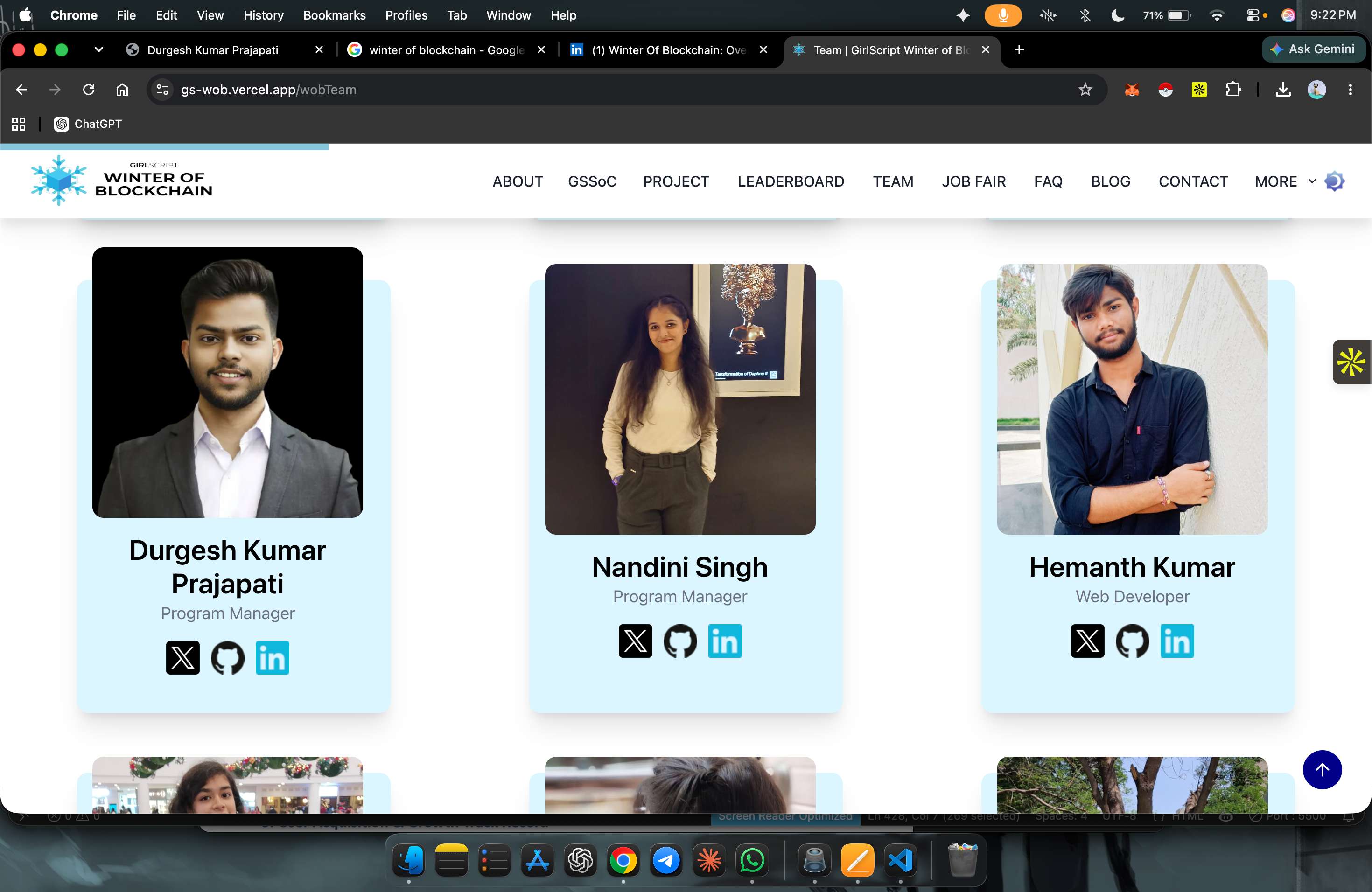Open Durgesh Kumar Prajapati's LinkedIn icon
Viewport: 1372px width, 892px height.
[x=272, y=657]
